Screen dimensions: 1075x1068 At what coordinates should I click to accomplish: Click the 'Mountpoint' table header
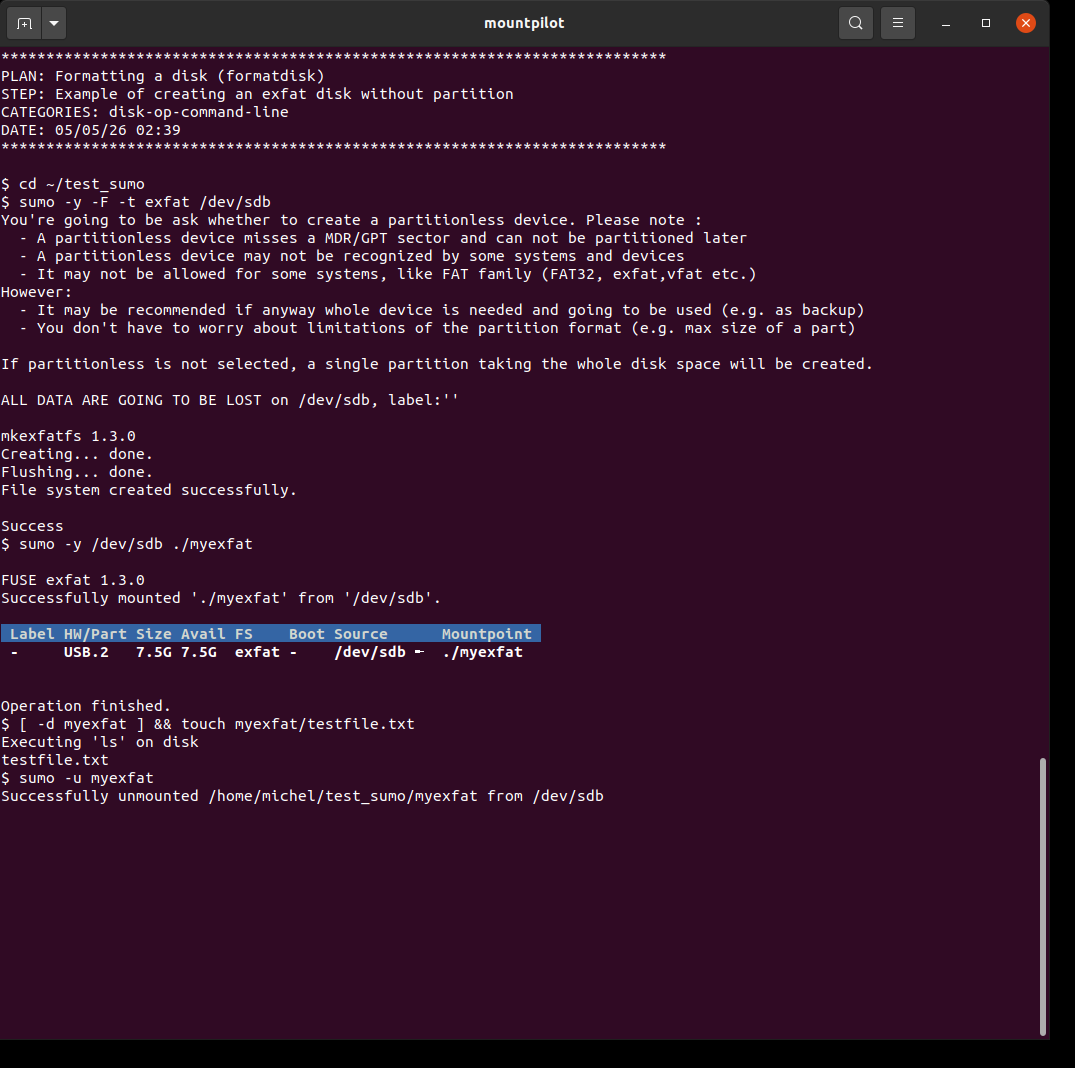[x=487, y=634]
